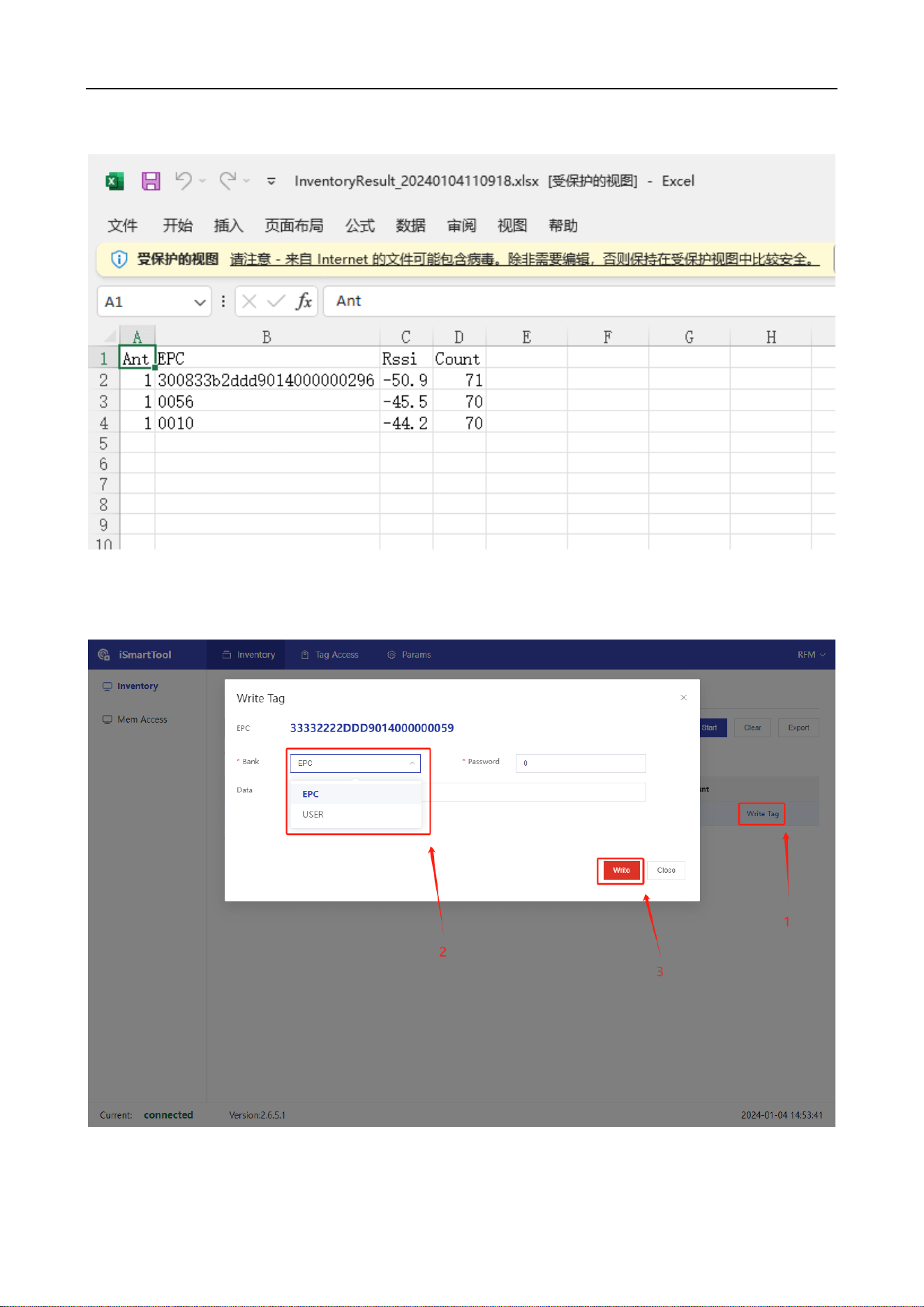The height and width of the screenshot is (1307, 924).
Task: Click the formula bar showing Ant
Action: (x=579, y=301)
